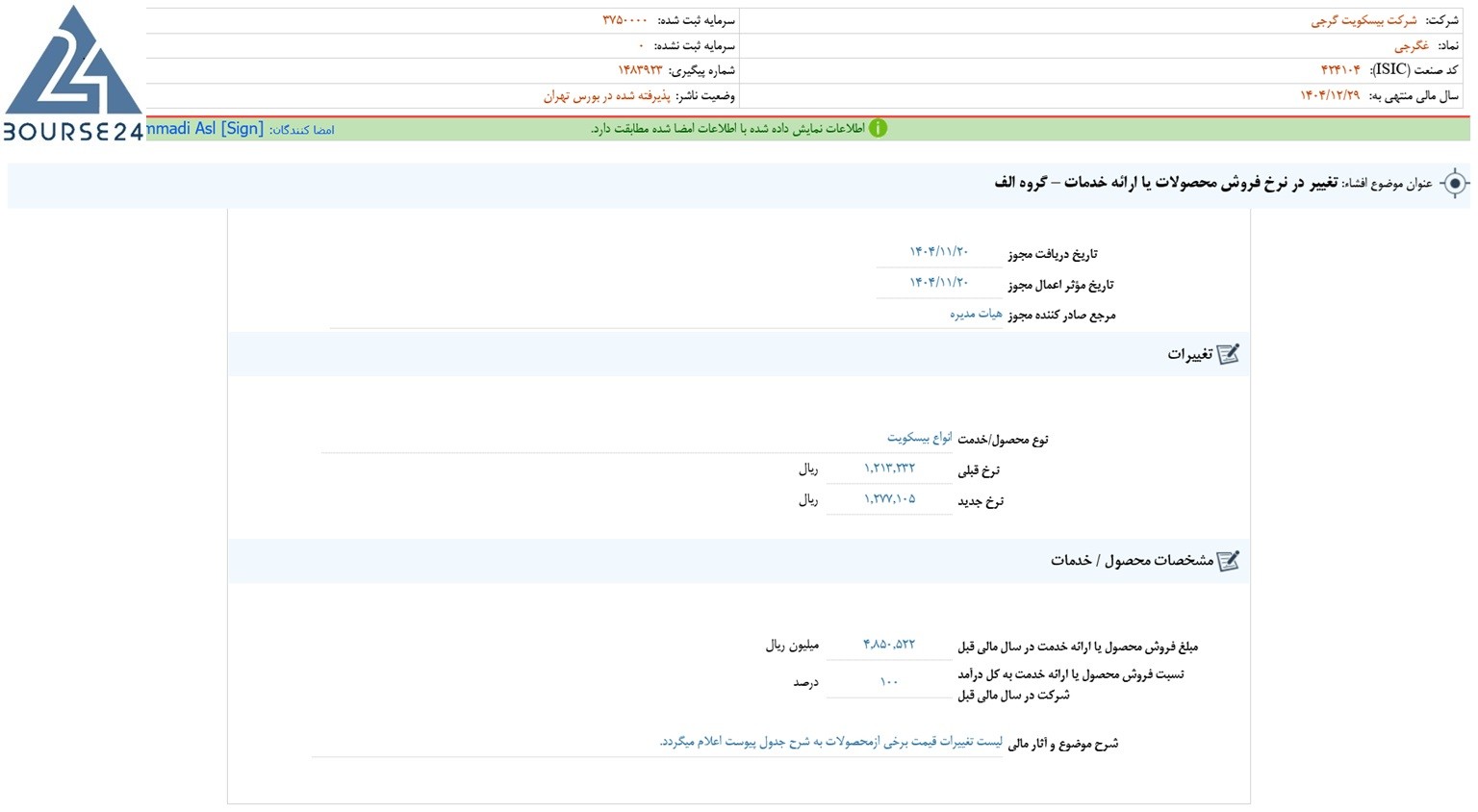Select the ISIC industry code value
Image resolution: width=1478 pixels, height=812 pixels.
click(1340, 70)
